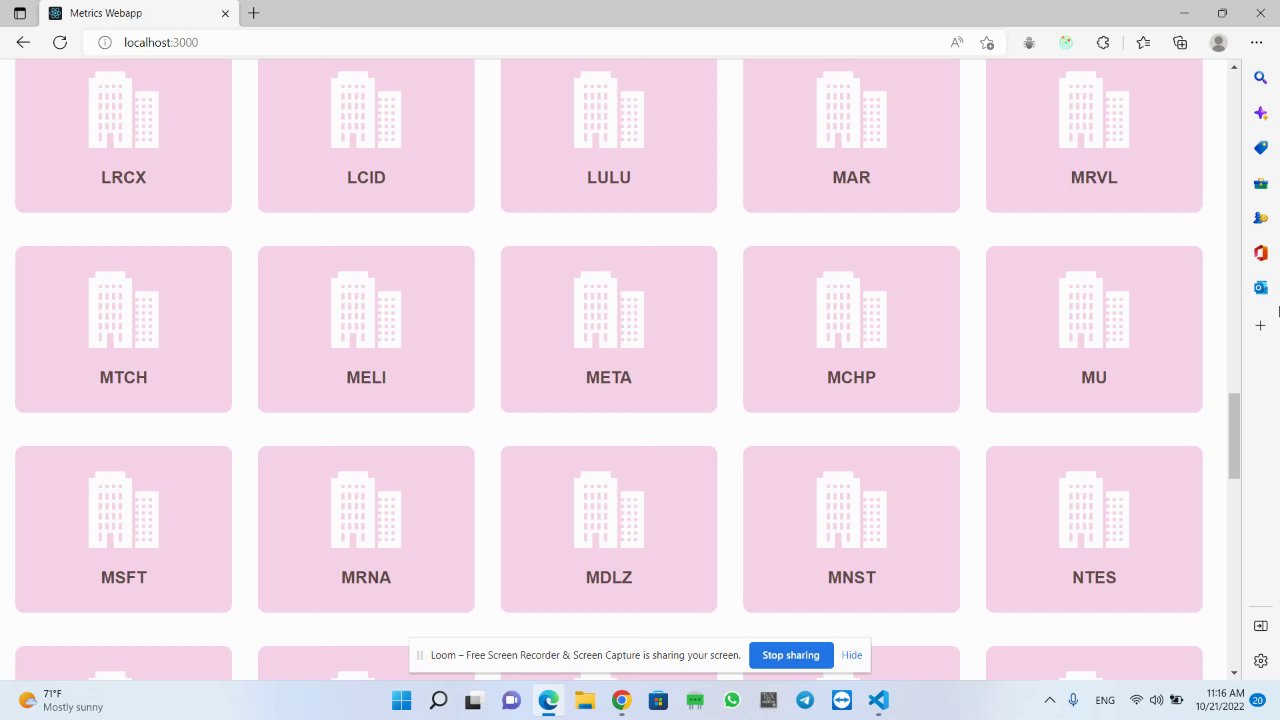Open Task View
1280x720 pixels.
475,700
